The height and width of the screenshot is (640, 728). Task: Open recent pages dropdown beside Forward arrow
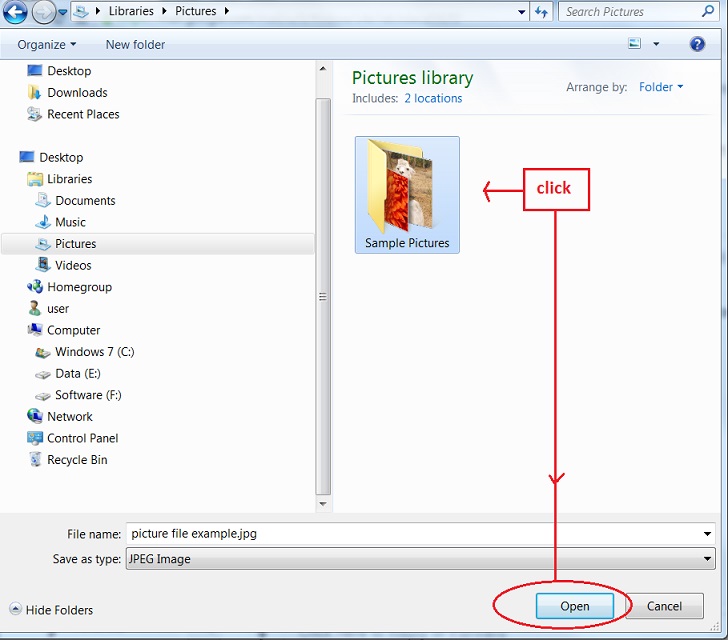(63, 12)
